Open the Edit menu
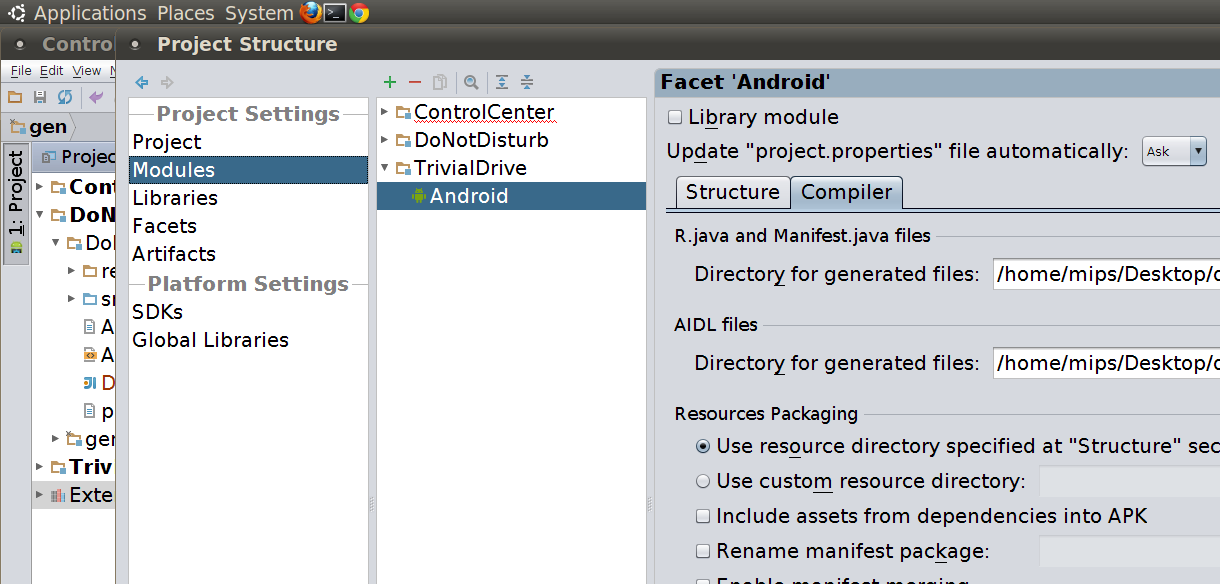The image size is (1220, 584). pos(52,70)
